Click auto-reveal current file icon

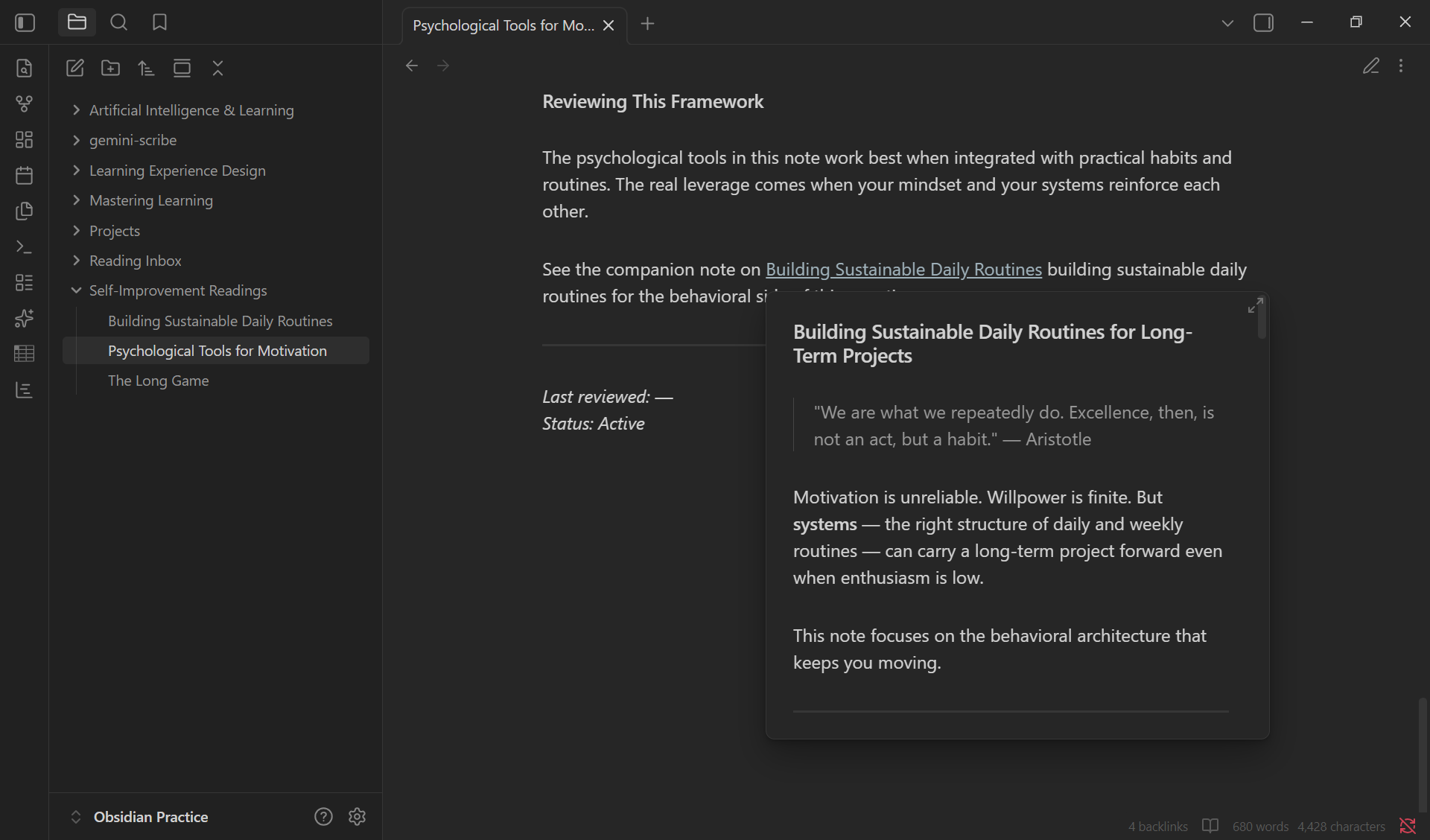(182, 68)
